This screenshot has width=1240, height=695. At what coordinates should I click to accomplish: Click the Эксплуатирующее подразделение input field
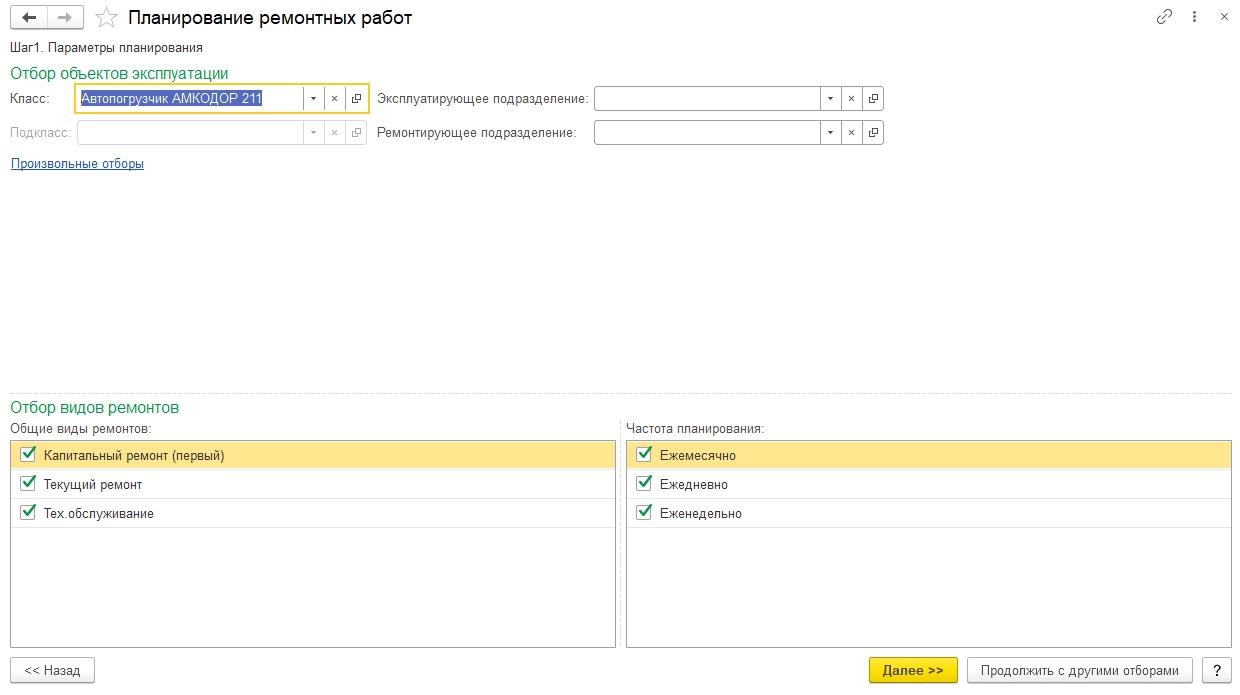click(707, 99)
